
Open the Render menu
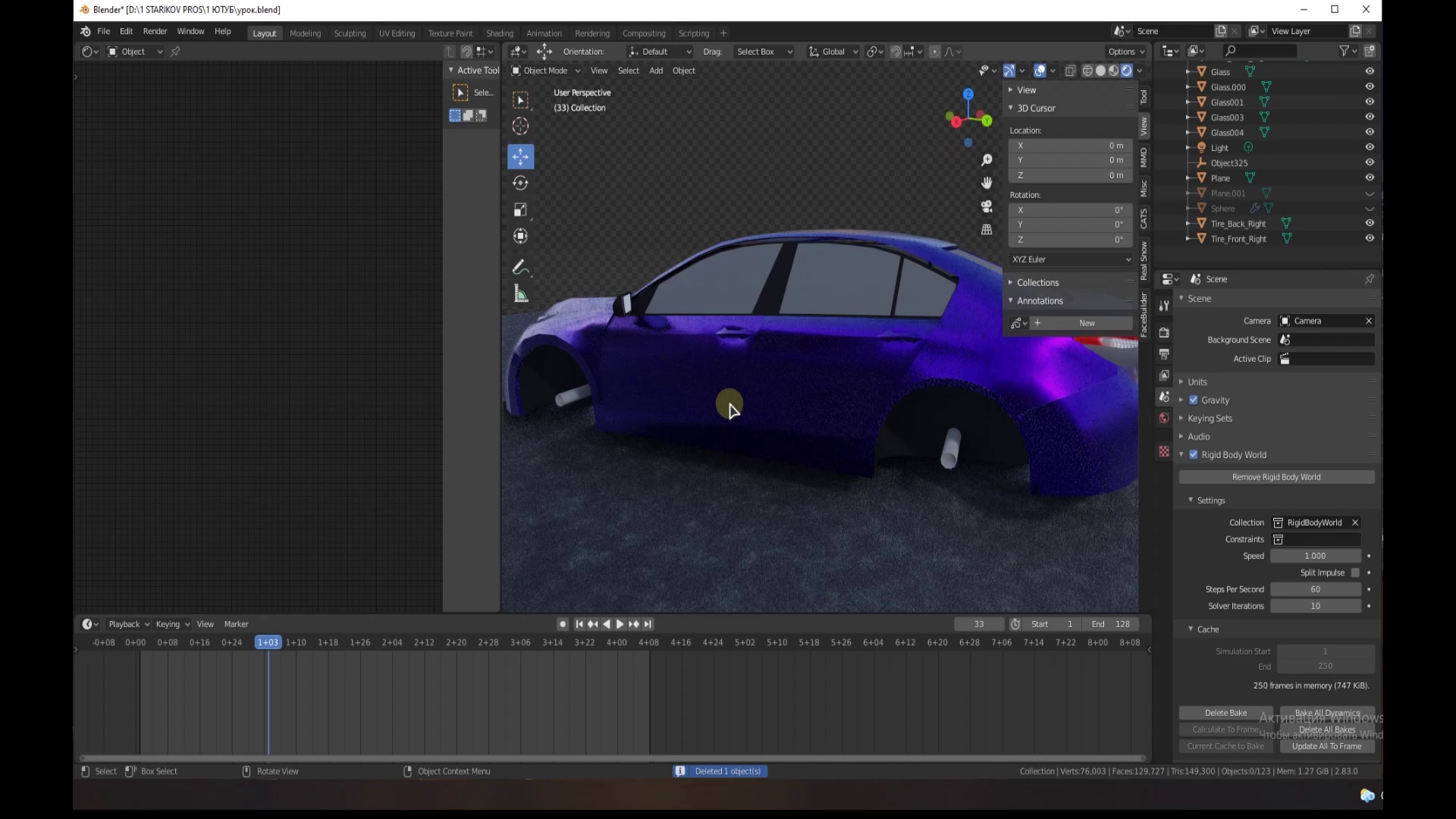coord(155,31)
